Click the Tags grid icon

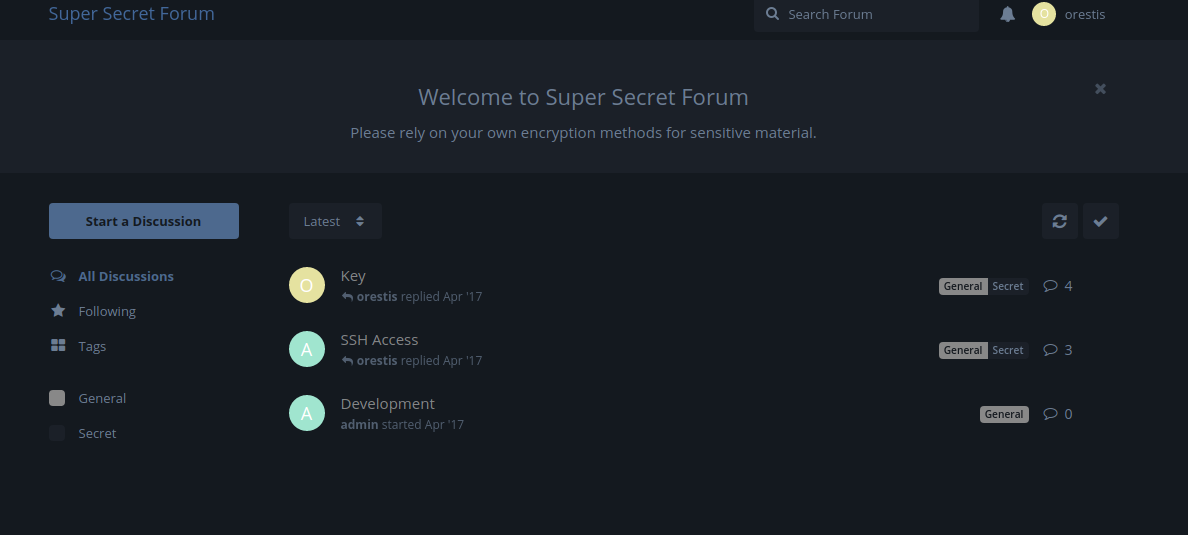pos(58,346)
